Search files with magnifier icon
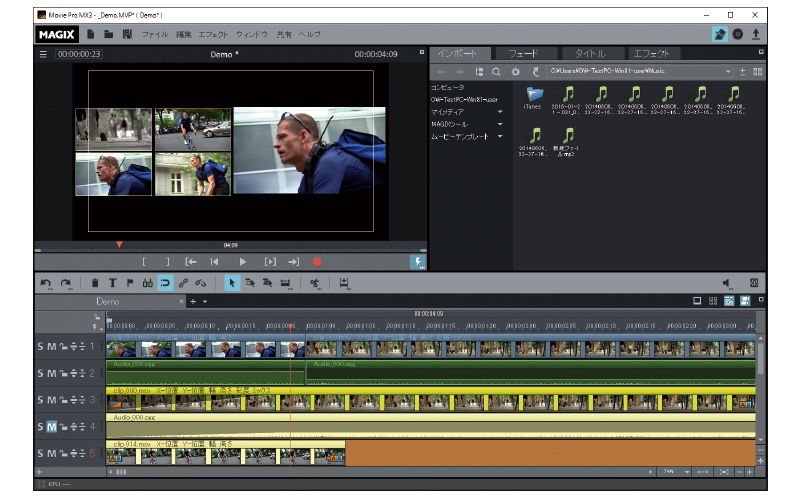800x500 pixels. (496, 72)
